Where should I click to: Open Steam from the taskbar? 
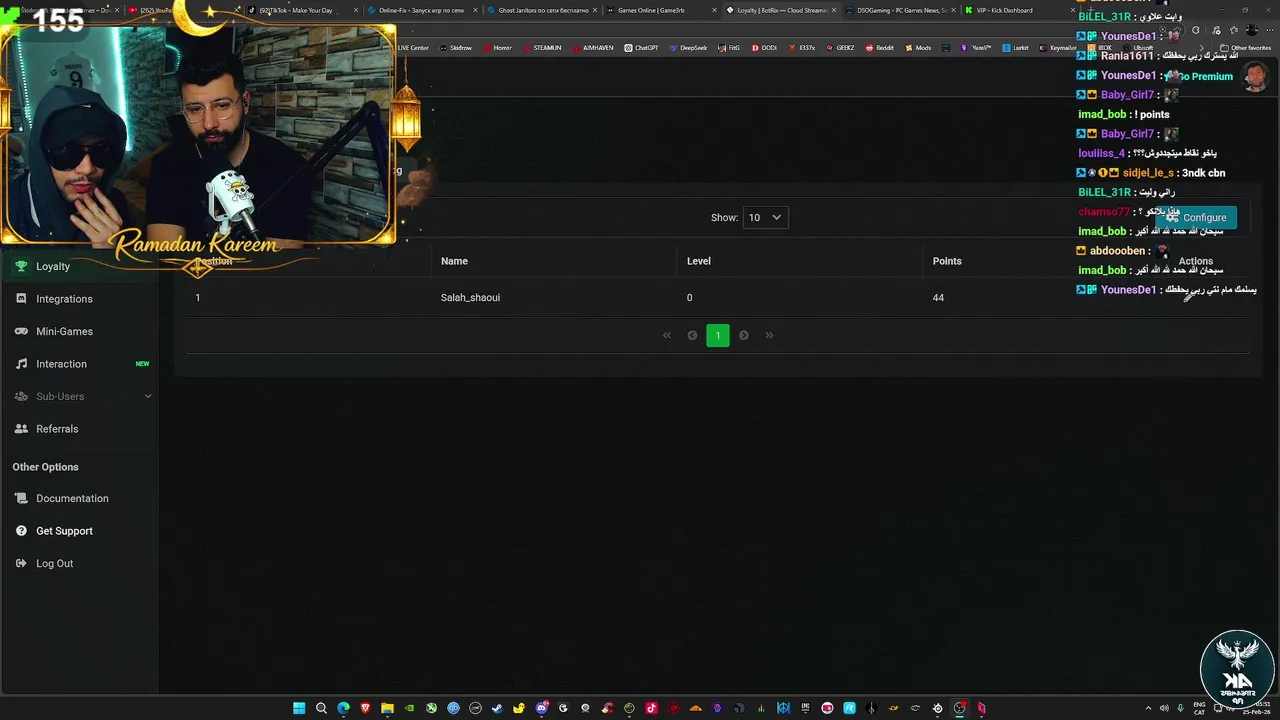coord(497,708)
